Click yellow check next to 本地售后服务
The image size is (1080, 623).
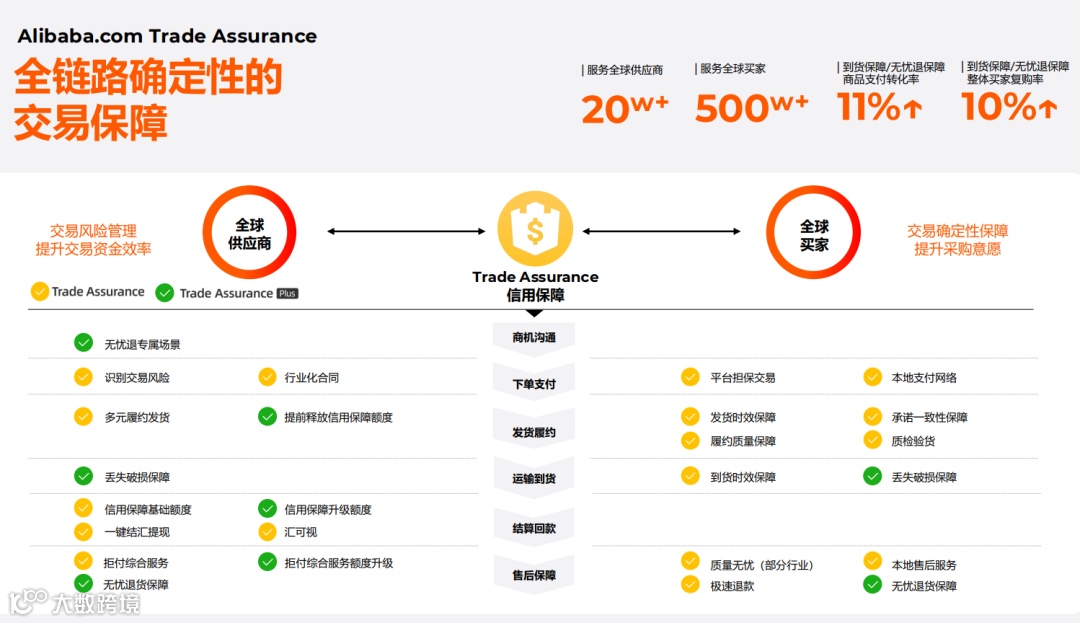pyautogui.click(x=873, y=562)
